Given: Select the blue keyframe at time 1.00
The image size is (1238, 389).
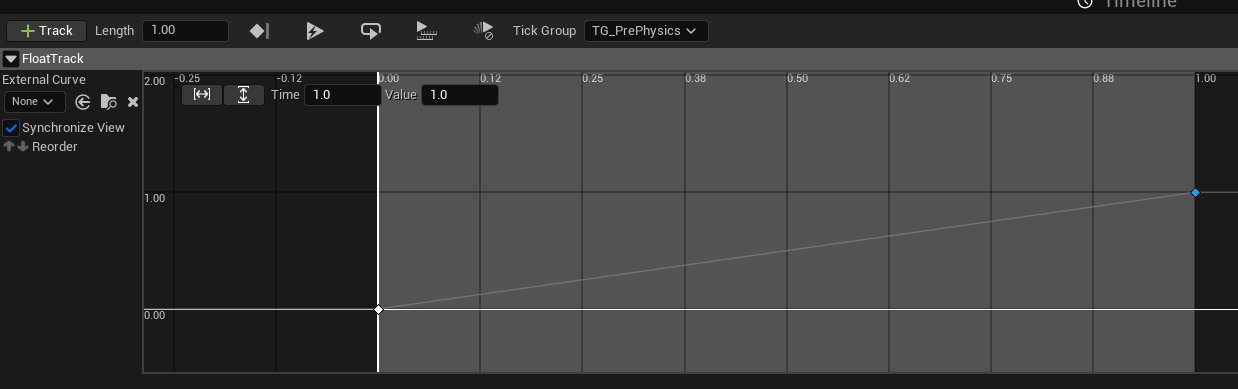Looking at the screenshot, I should pyautogui.click(x=1195, y=192).
